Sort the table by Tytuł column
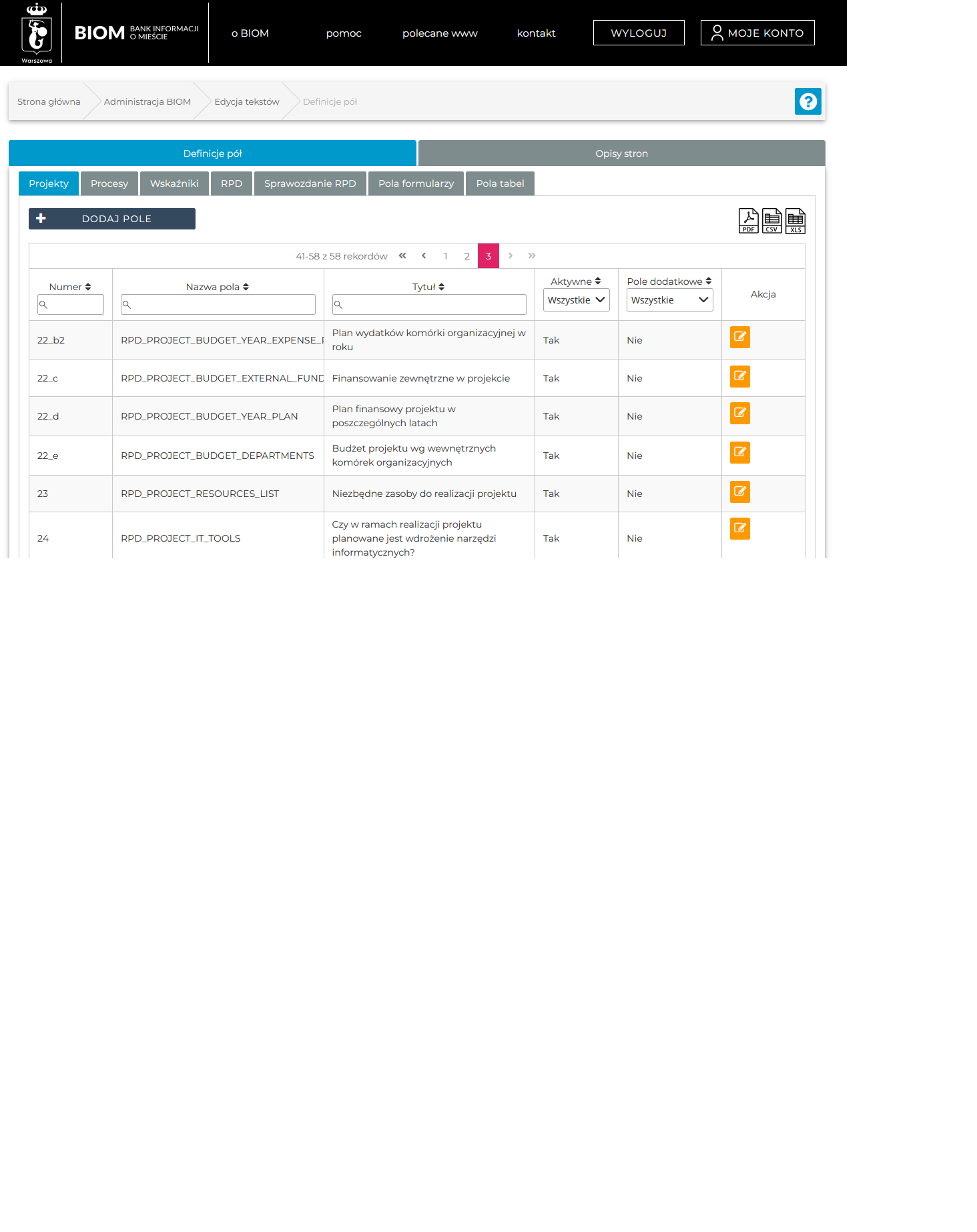Viewport: 977px width, 1232px height. tap(428, 287)
